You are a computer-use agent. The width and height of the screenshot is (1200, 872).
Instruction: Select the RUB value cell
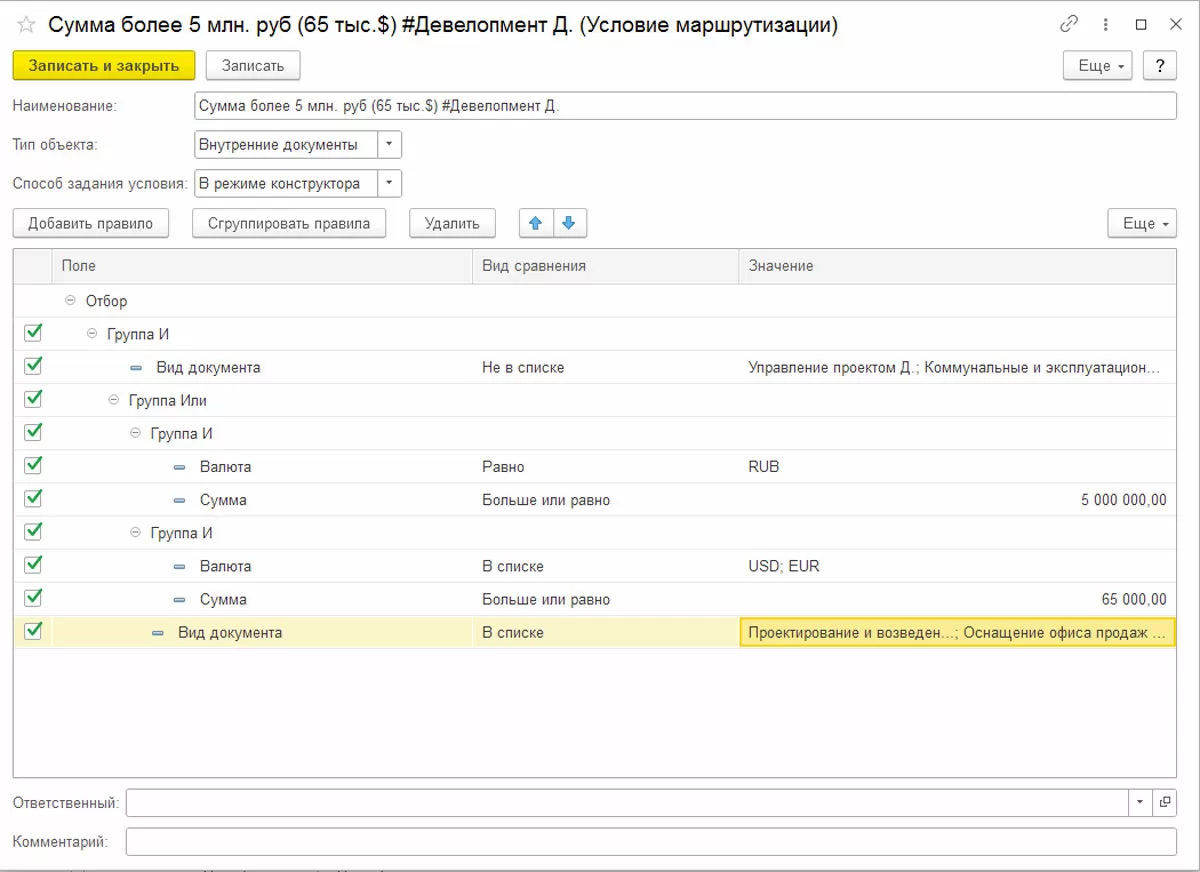coord(958,467)
